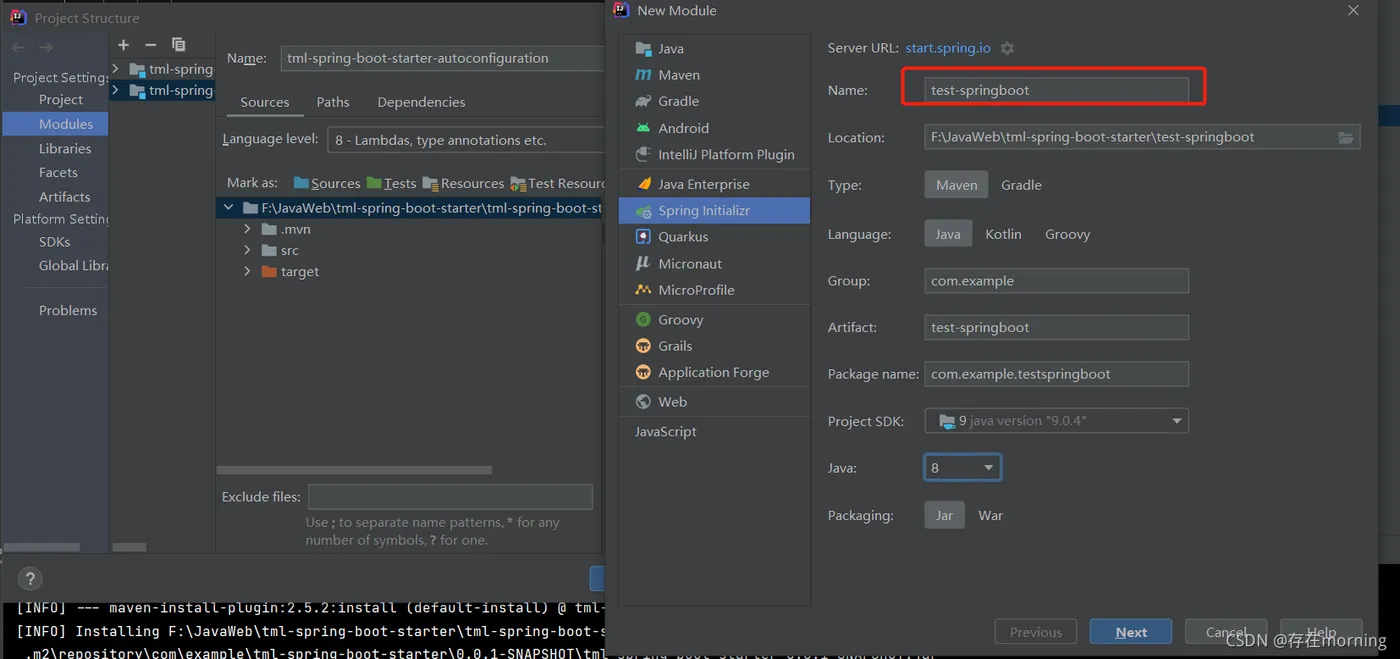1400x659 pixels.
Task: Go back in Project Structure
Action: tap(19, 47)
